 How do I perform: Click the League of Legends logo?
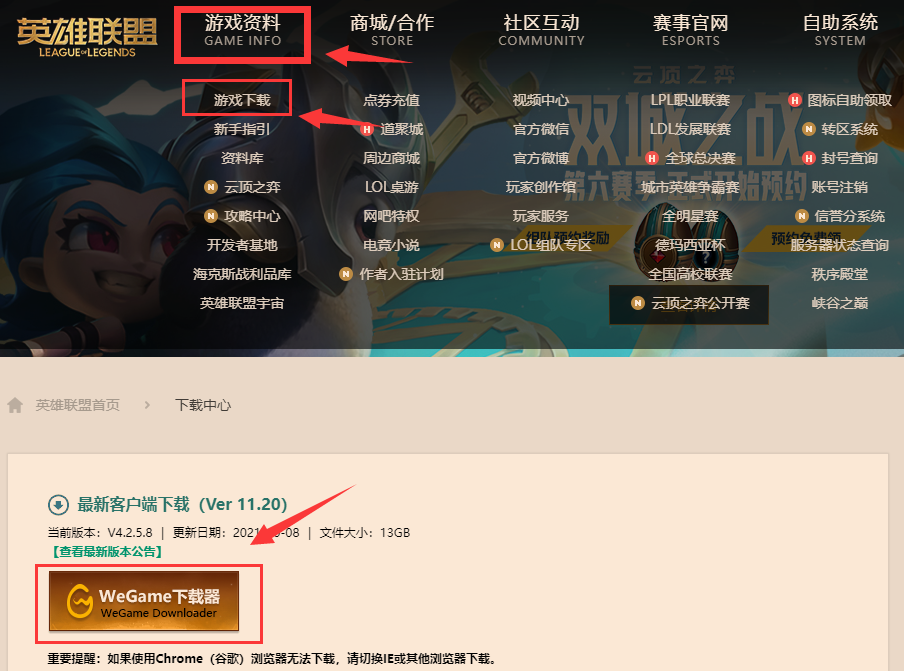(87, 38)
